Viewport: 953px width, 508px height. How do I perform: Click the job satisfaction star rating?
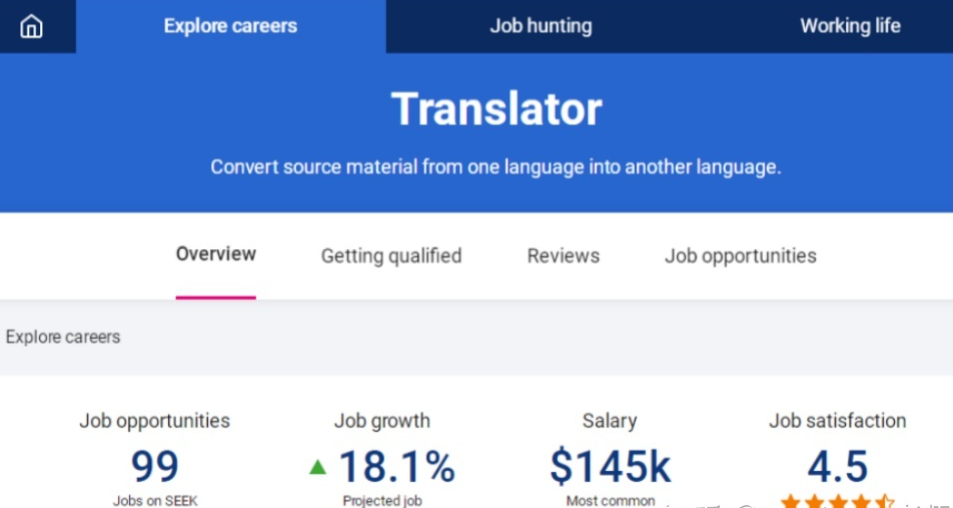837,501
